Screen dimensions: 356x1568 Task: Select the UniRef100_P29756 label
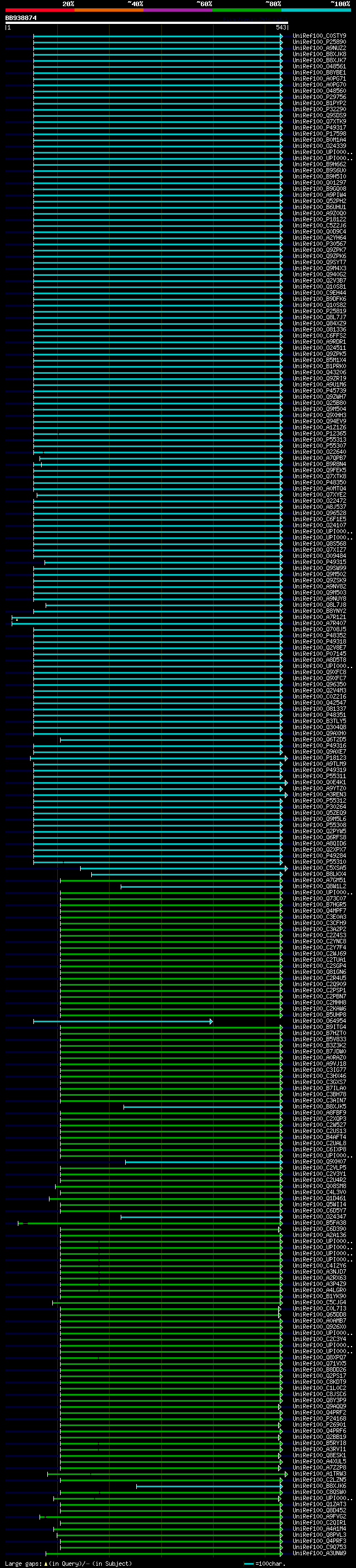tap(319, 97)
